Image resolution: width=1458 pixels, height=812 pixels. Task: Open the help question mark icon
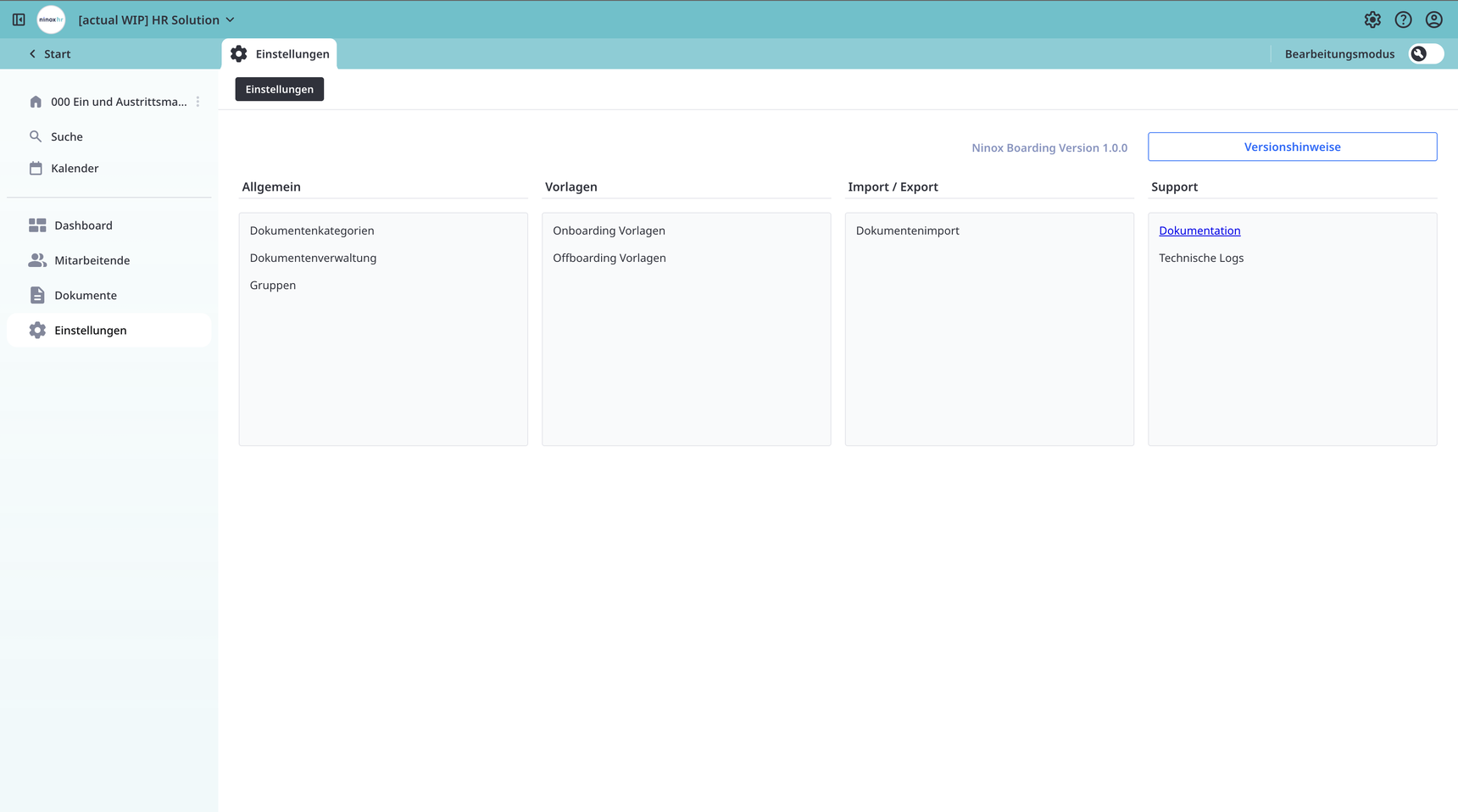pyautogui.click(x=1403, y=19)
